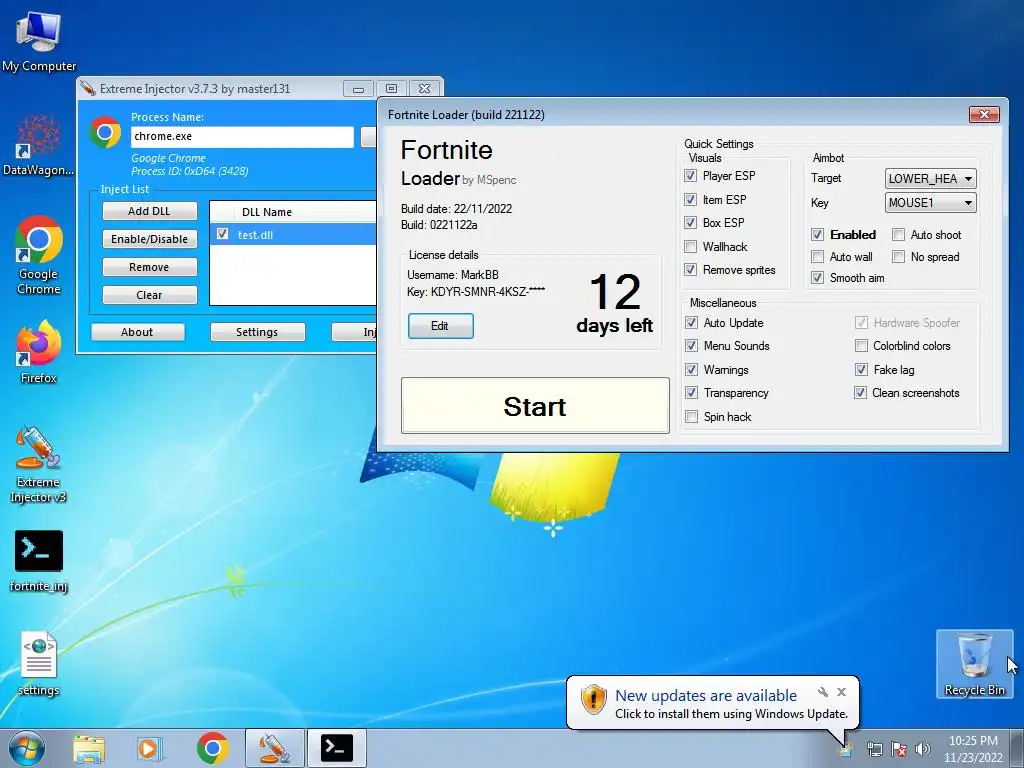Toggle the Item ESP checkbox

tap(690, 199)
